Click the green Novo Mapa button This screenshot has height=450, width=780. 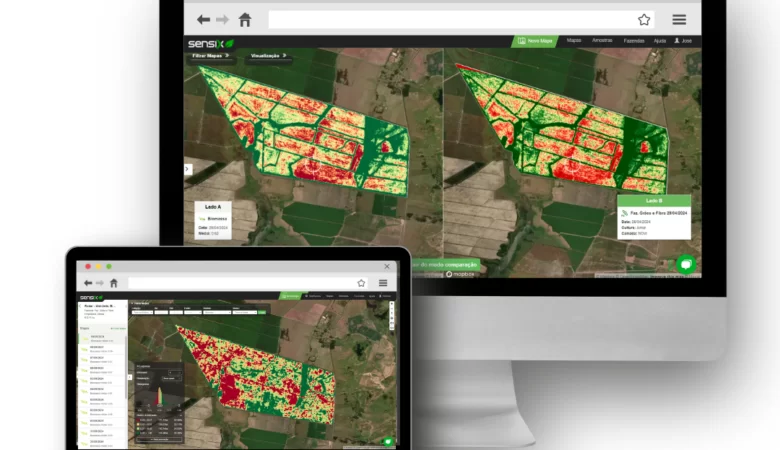coord(534,41)
